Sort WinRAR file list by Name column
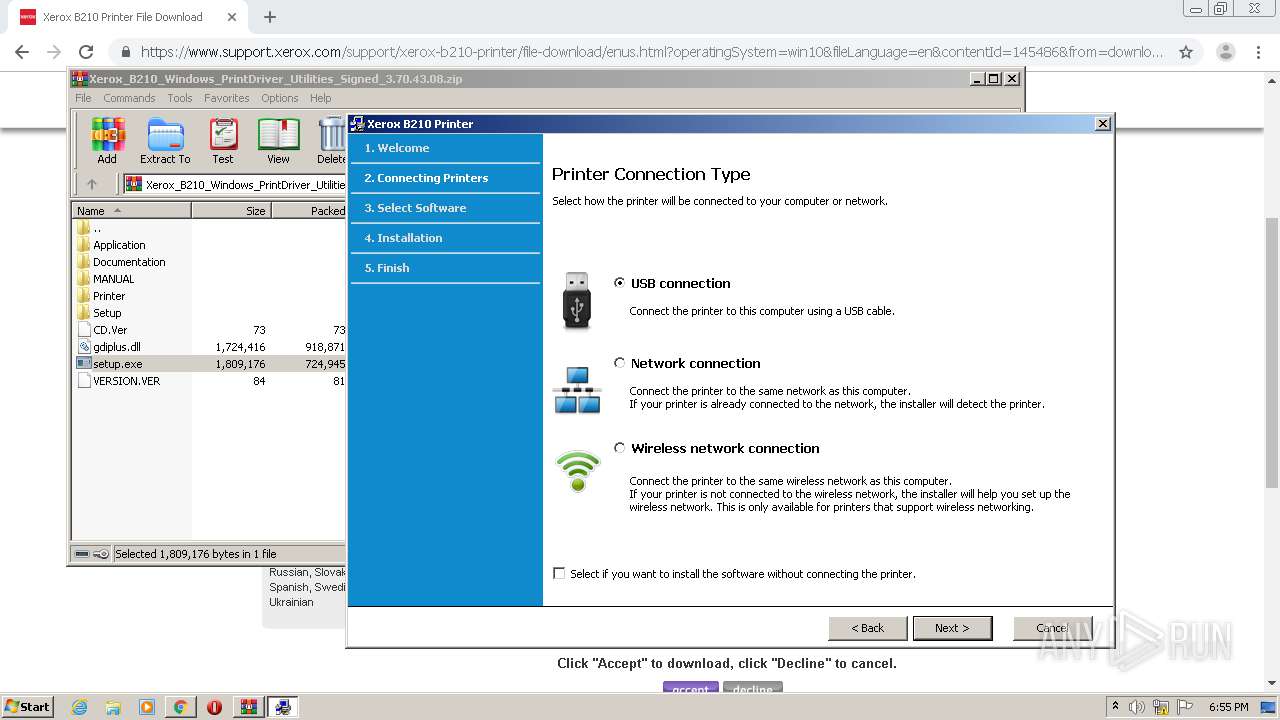Image resolution: width=1280 pixels, height=720 pixels. [132, 211]
